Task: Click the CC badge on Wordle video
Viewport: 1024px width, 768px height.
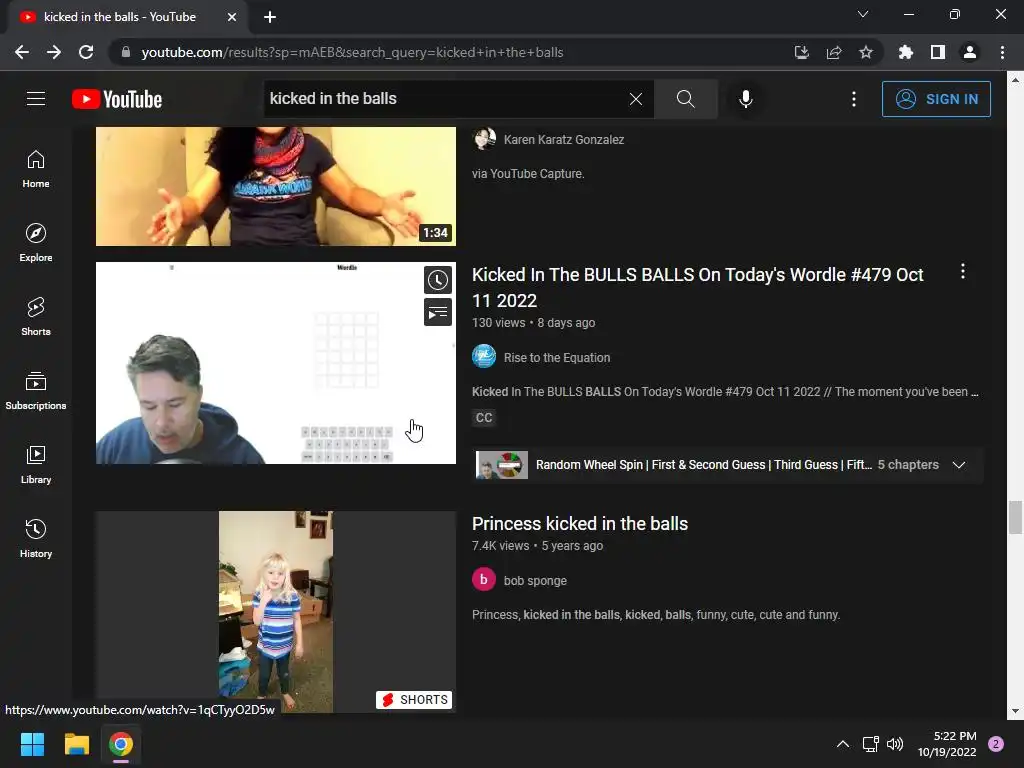Action: tap(484, 417)
